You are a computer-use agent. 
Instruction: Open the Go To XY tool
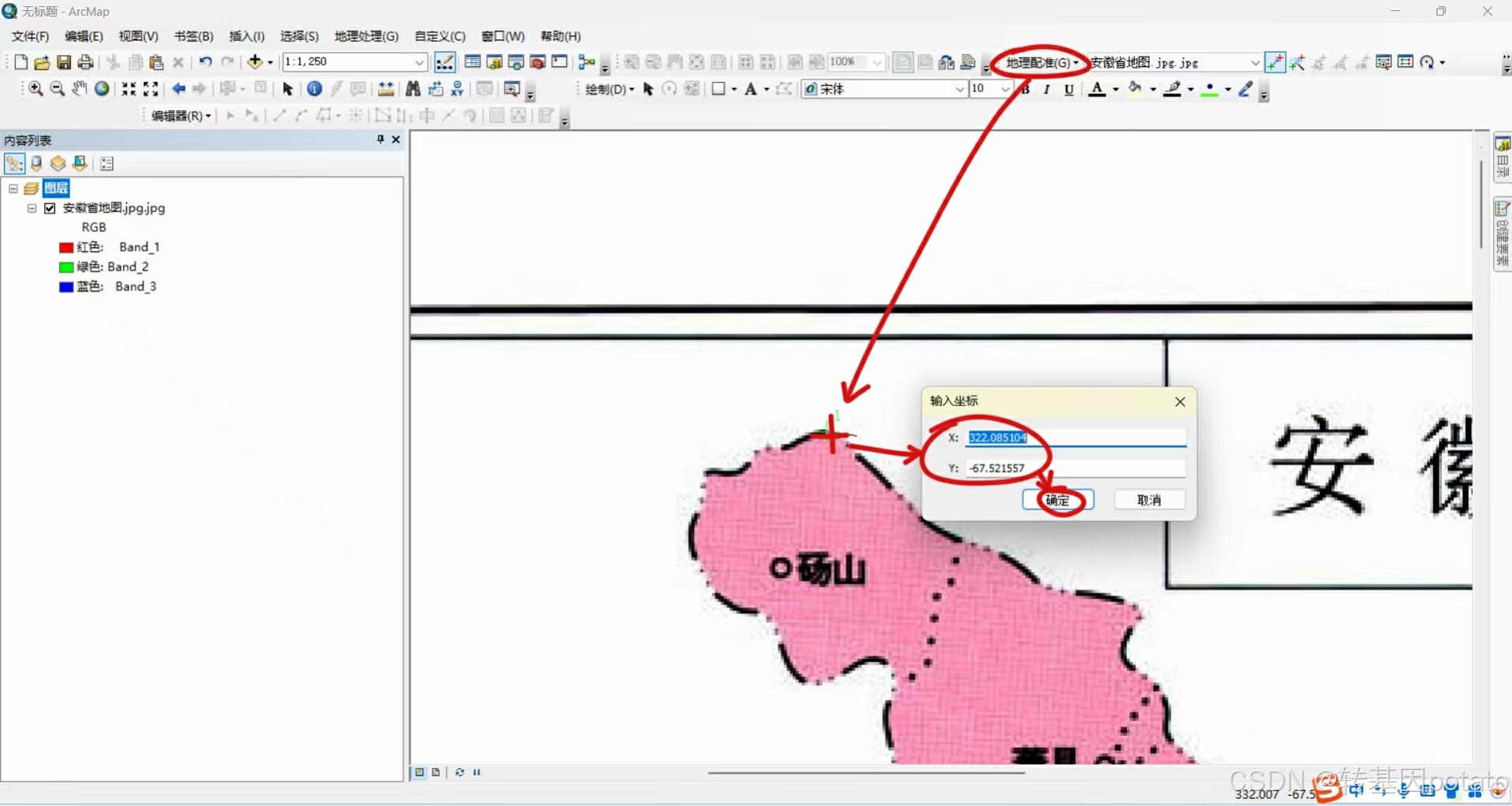pyautogui.click(x=458, y=89)
